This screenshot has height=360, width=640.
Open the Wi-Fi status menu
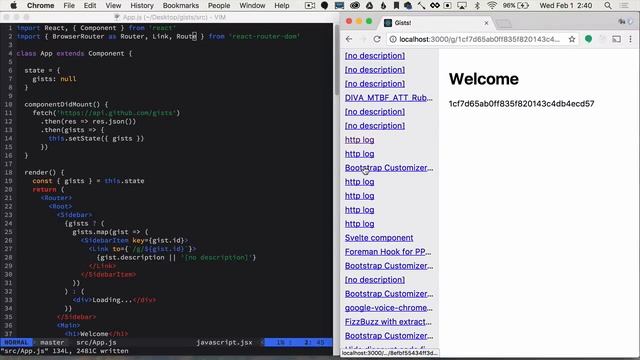point(492,5)
